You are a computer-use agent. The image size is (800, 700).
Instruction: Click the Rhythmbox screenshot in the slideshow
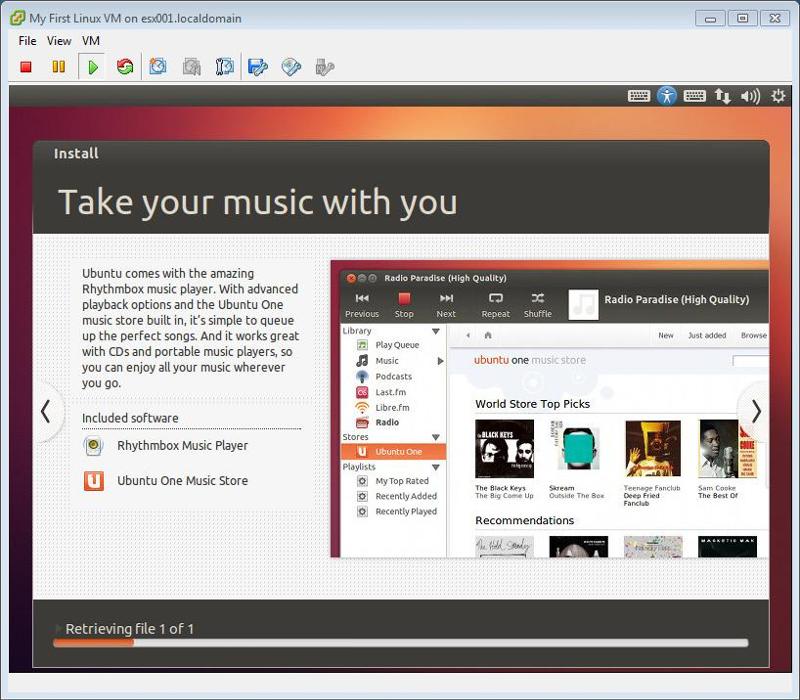(549, 409)
